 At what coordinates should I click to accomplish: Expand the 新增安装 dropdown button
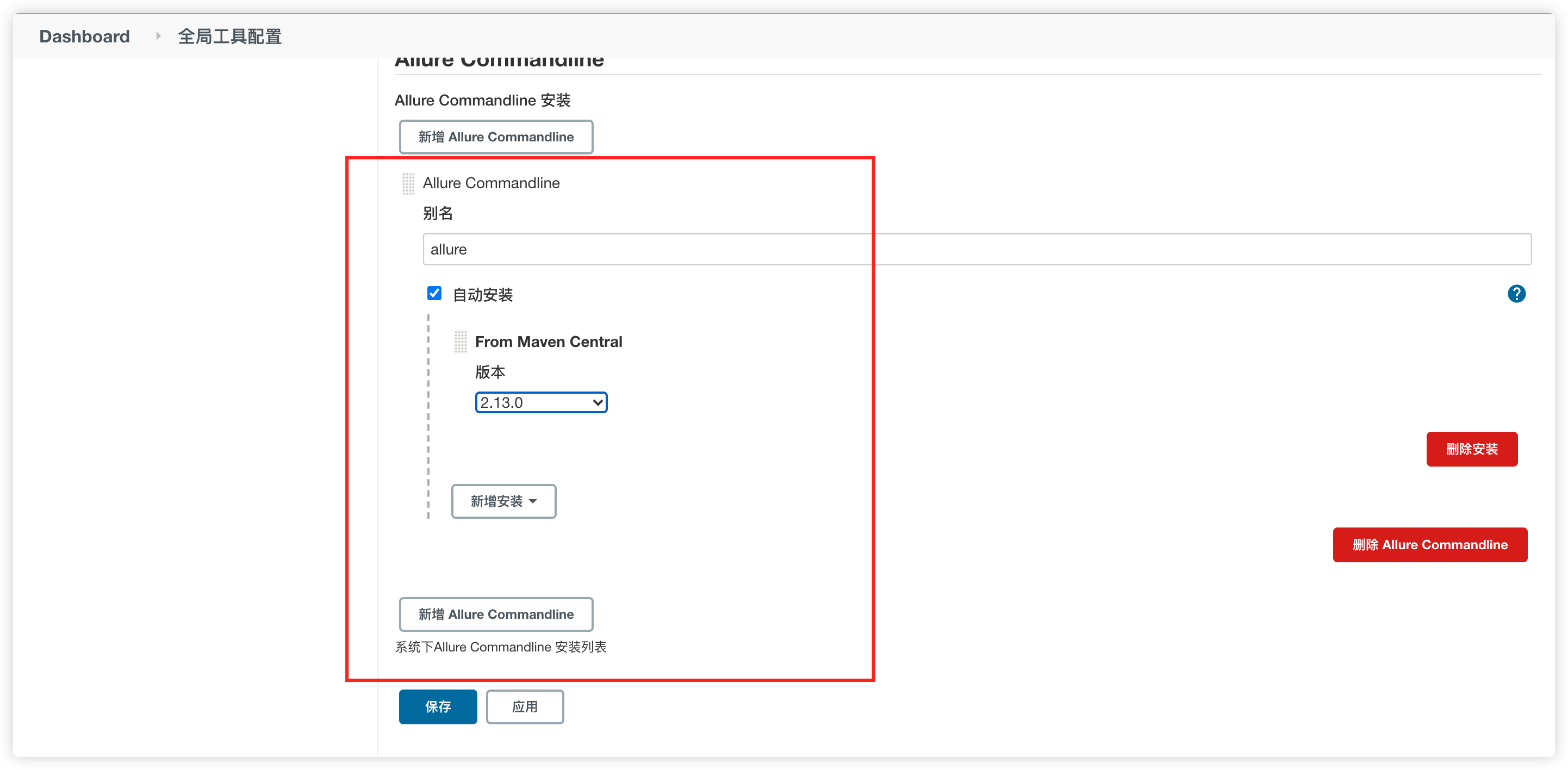click(503, 501)
